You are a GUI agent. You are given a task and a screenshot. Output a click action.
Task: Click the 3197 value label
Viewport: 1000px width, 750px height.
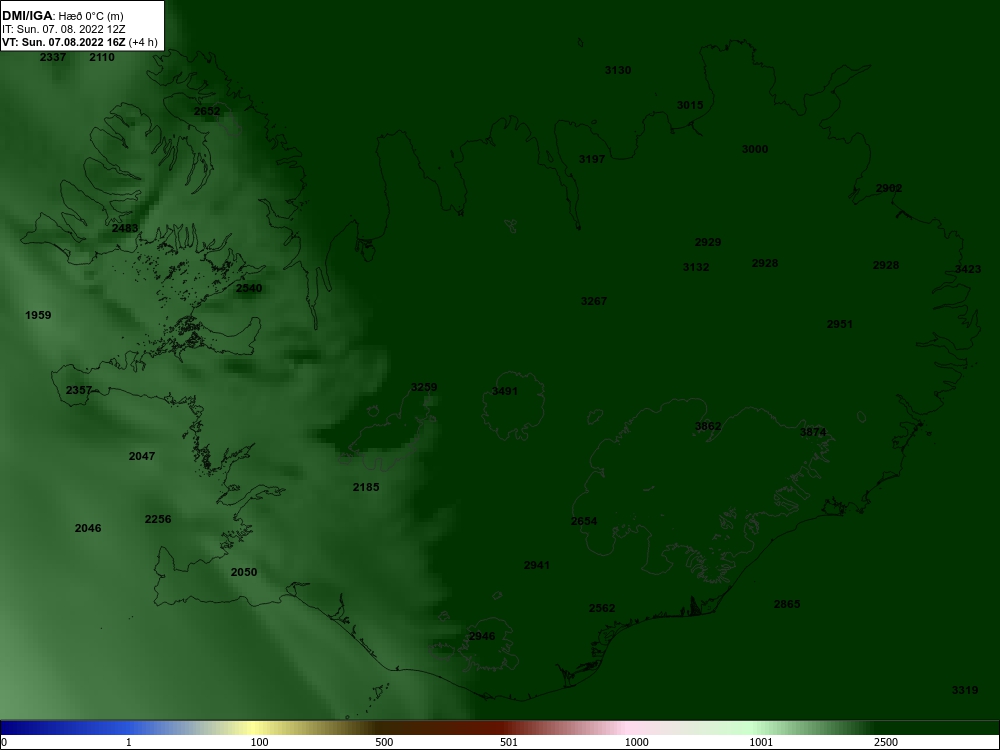tap(592, 159)
